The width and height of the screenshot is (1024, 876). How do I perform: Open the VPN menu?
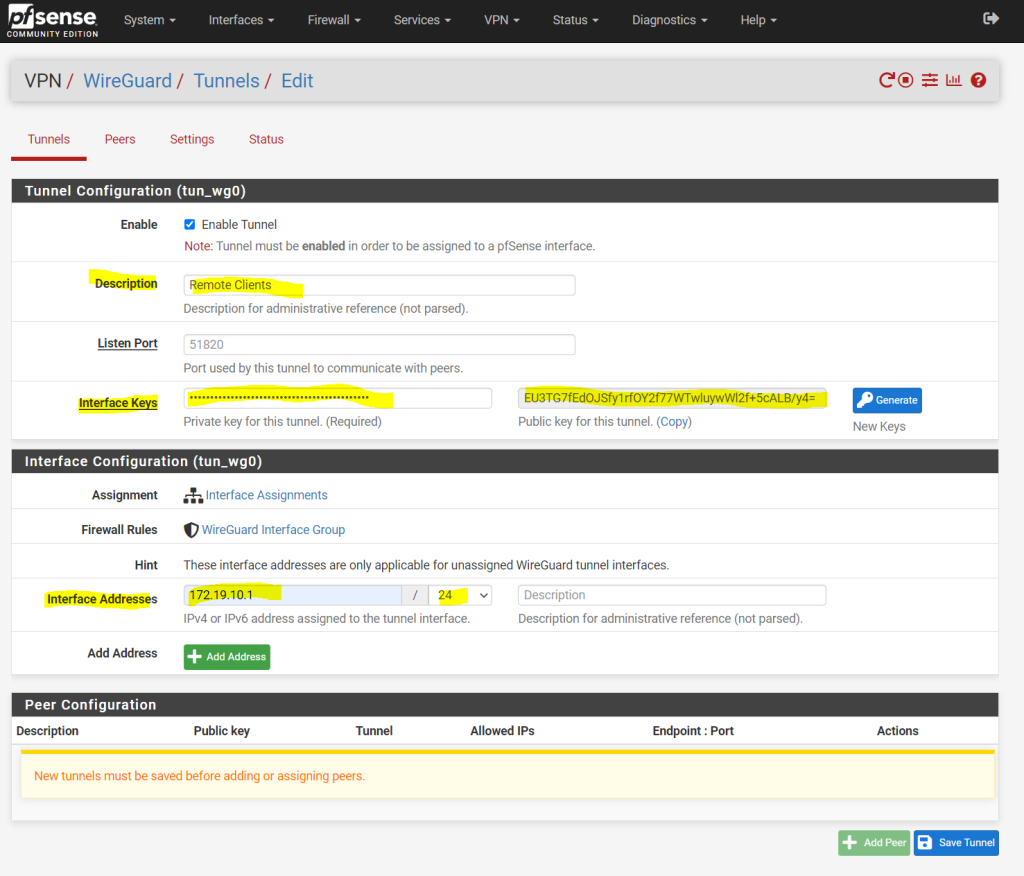(x=502, y=20)
